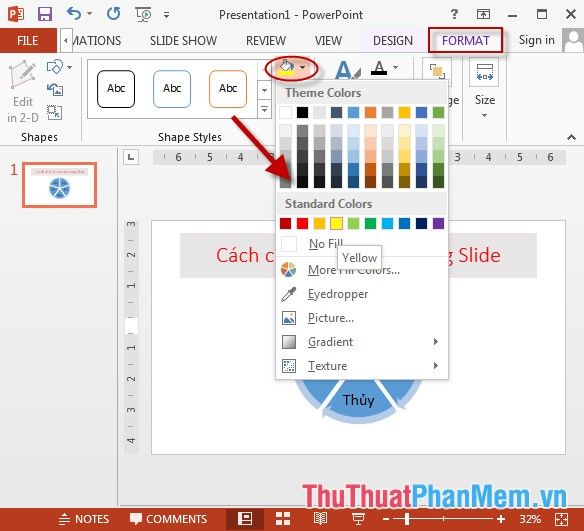Expand the full Shape Styles gallery

(x=264, y=110)
